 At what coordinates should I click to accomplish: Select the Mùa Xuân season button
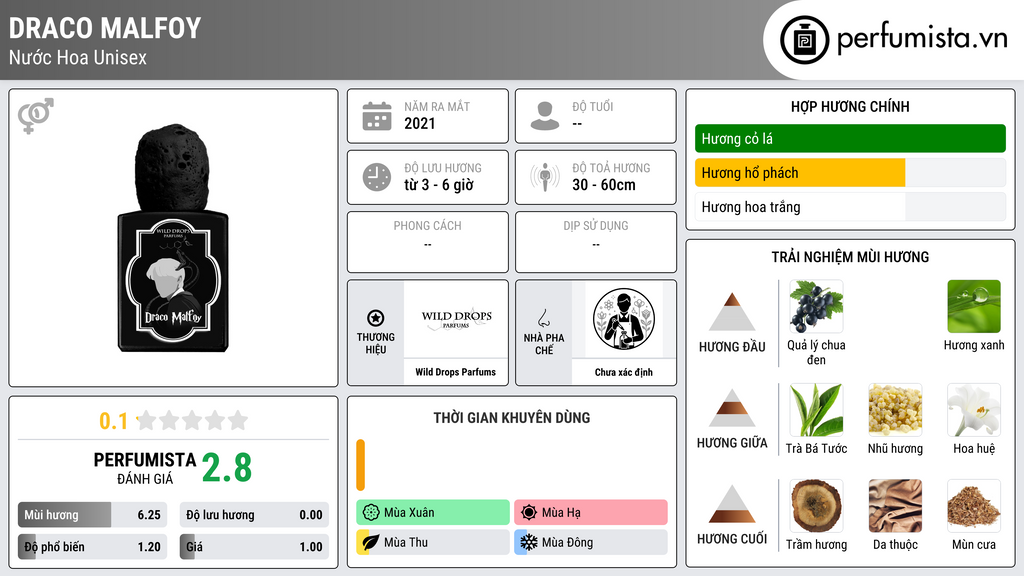pyautogui.click(x=433, y=513)
